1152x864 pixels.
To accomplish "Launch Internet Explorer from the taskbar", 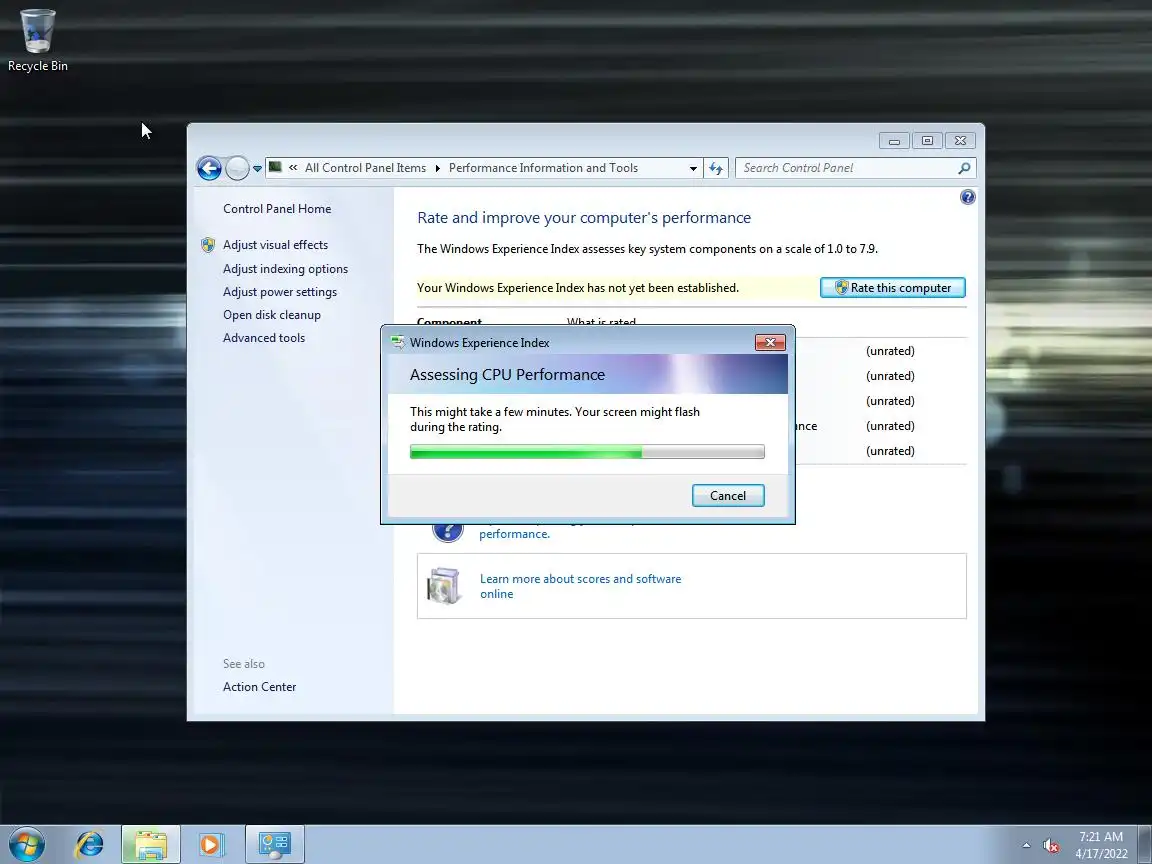I will click(90, 844).
